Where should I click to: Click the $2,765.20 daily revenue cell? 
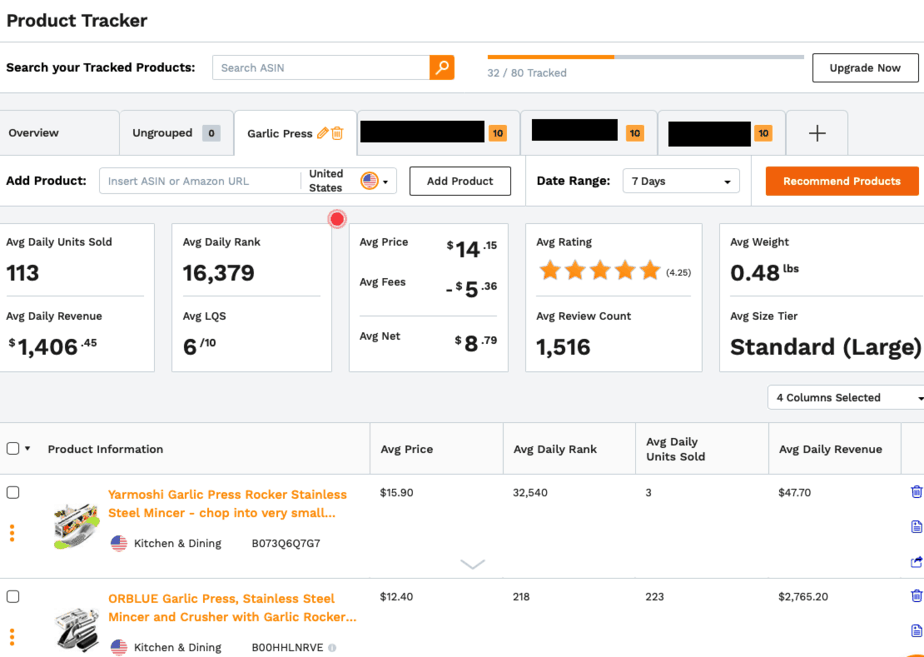(x=803, y=597)
